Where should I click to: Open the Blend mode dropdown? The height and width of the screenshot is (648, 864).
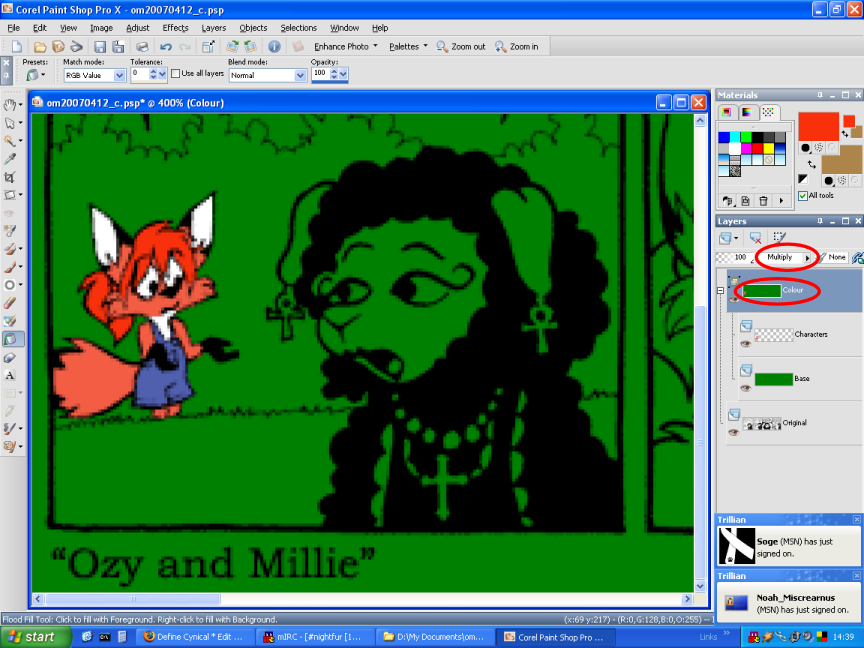point(300,75)
